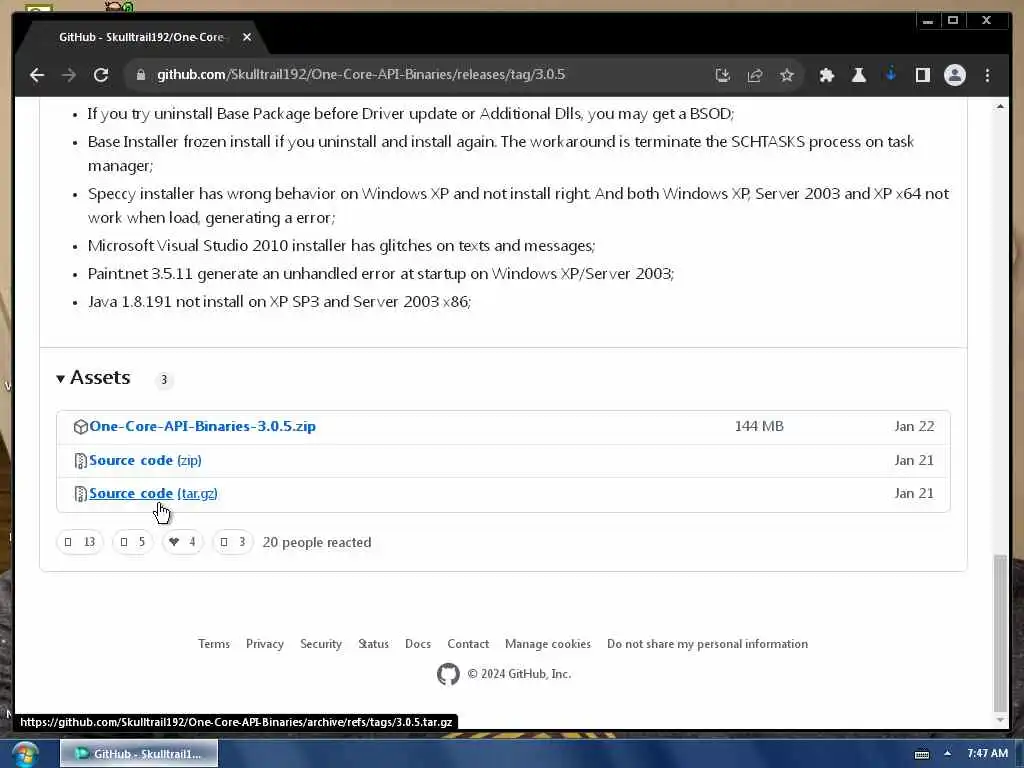Click Manage cookies in the footer
The height and width of the screenshot is (768, 1024).
pos(548,644)
